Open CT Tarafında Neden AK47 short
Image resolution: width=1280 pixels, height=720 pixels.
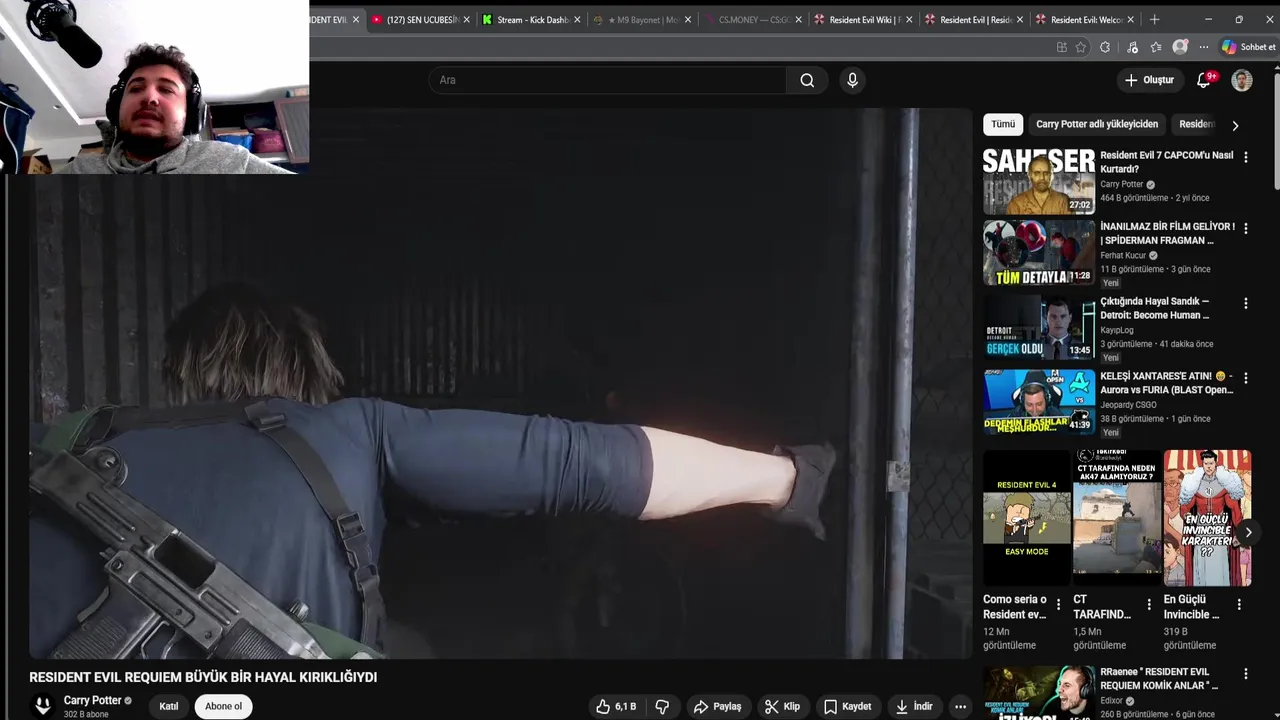click(1117, 517)
